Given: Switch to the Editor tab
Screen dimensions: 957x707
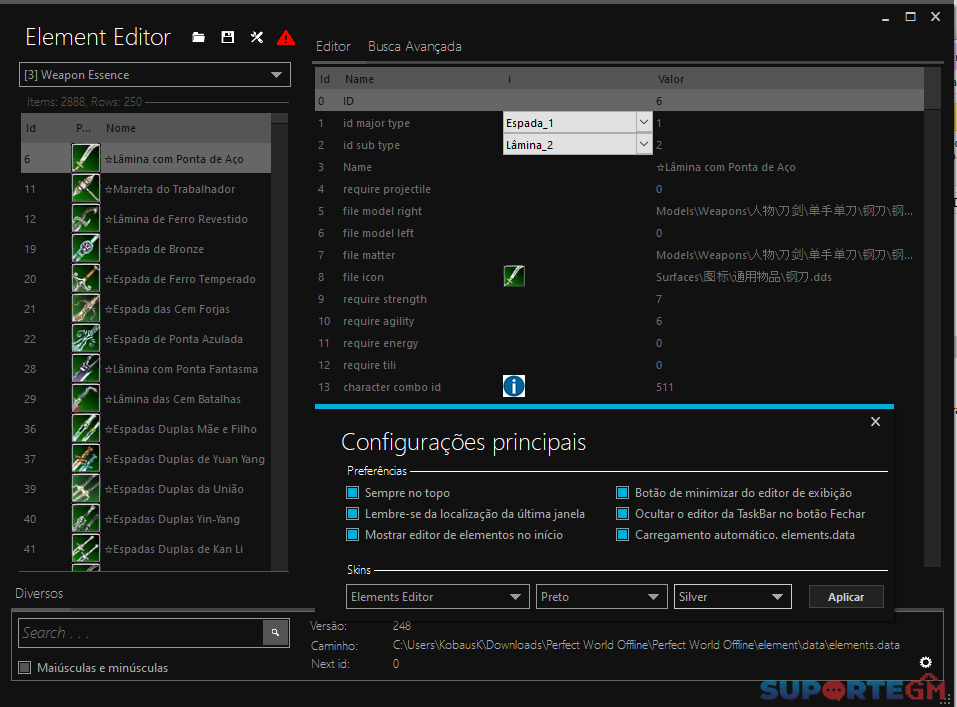Looking at the screenshot, I should pos(333,46).
